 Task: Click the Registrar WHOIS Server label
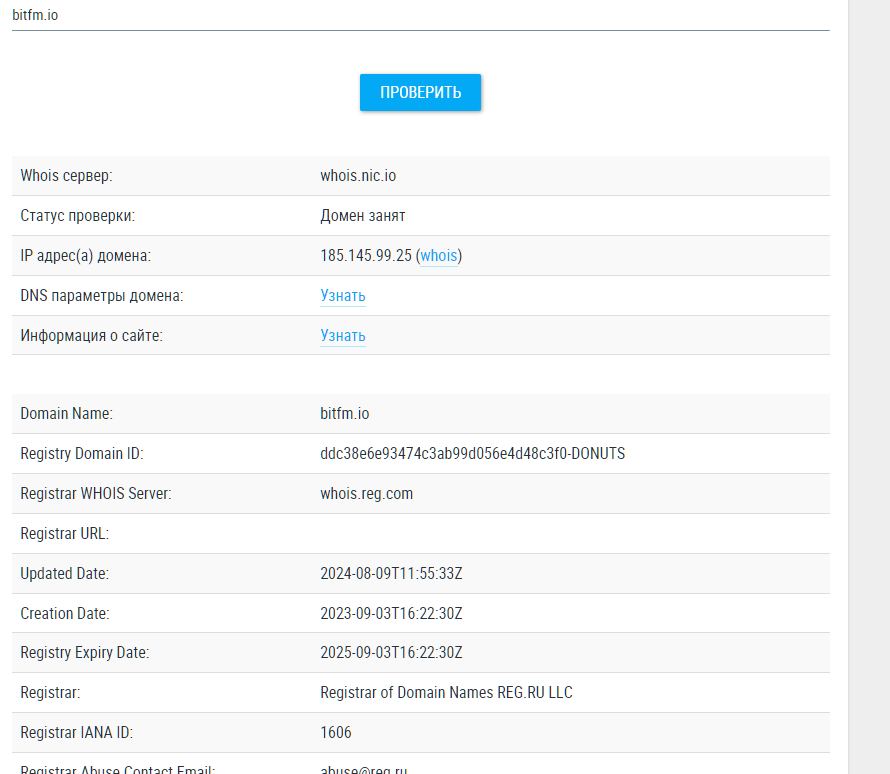click(96, 493)
